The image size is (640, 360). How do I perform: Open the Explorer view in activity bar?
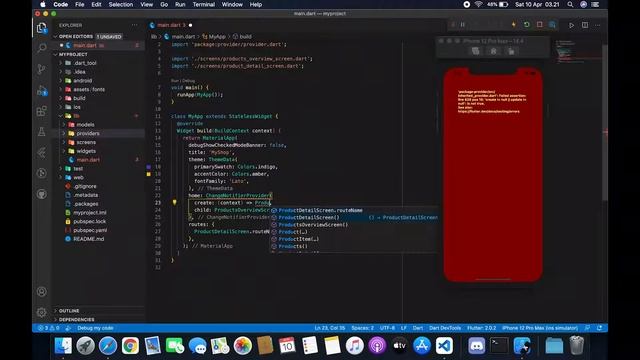42,27
